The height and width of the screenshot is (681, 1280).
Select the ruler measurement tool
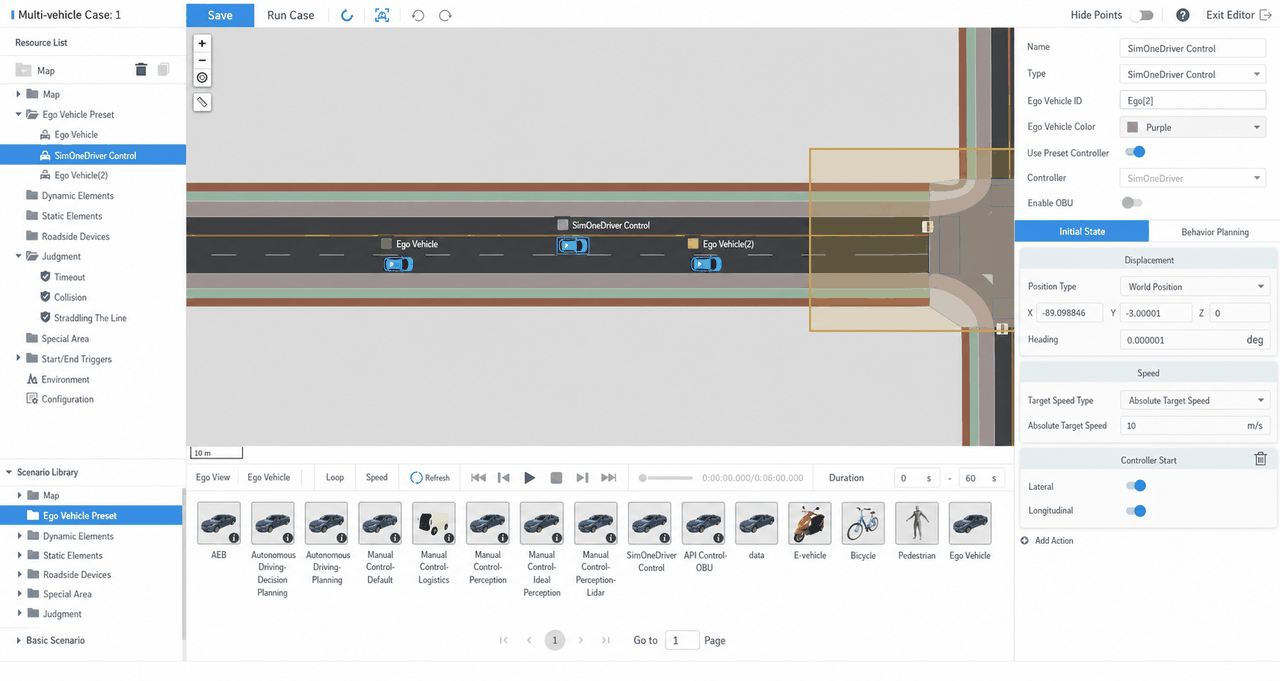[202, 102]
